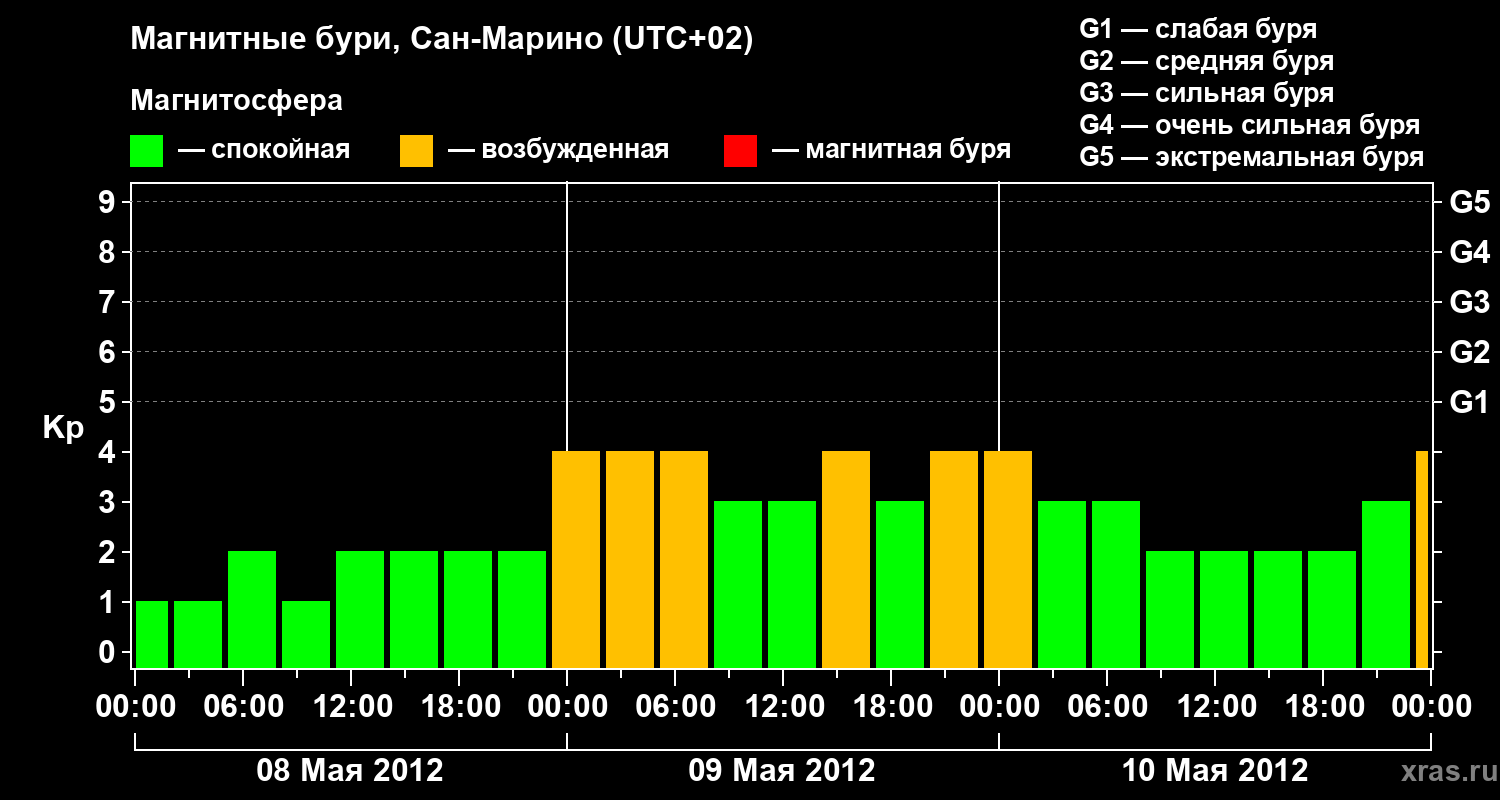Click the red 'магнитная буря' legend swatch

point(740,151)
